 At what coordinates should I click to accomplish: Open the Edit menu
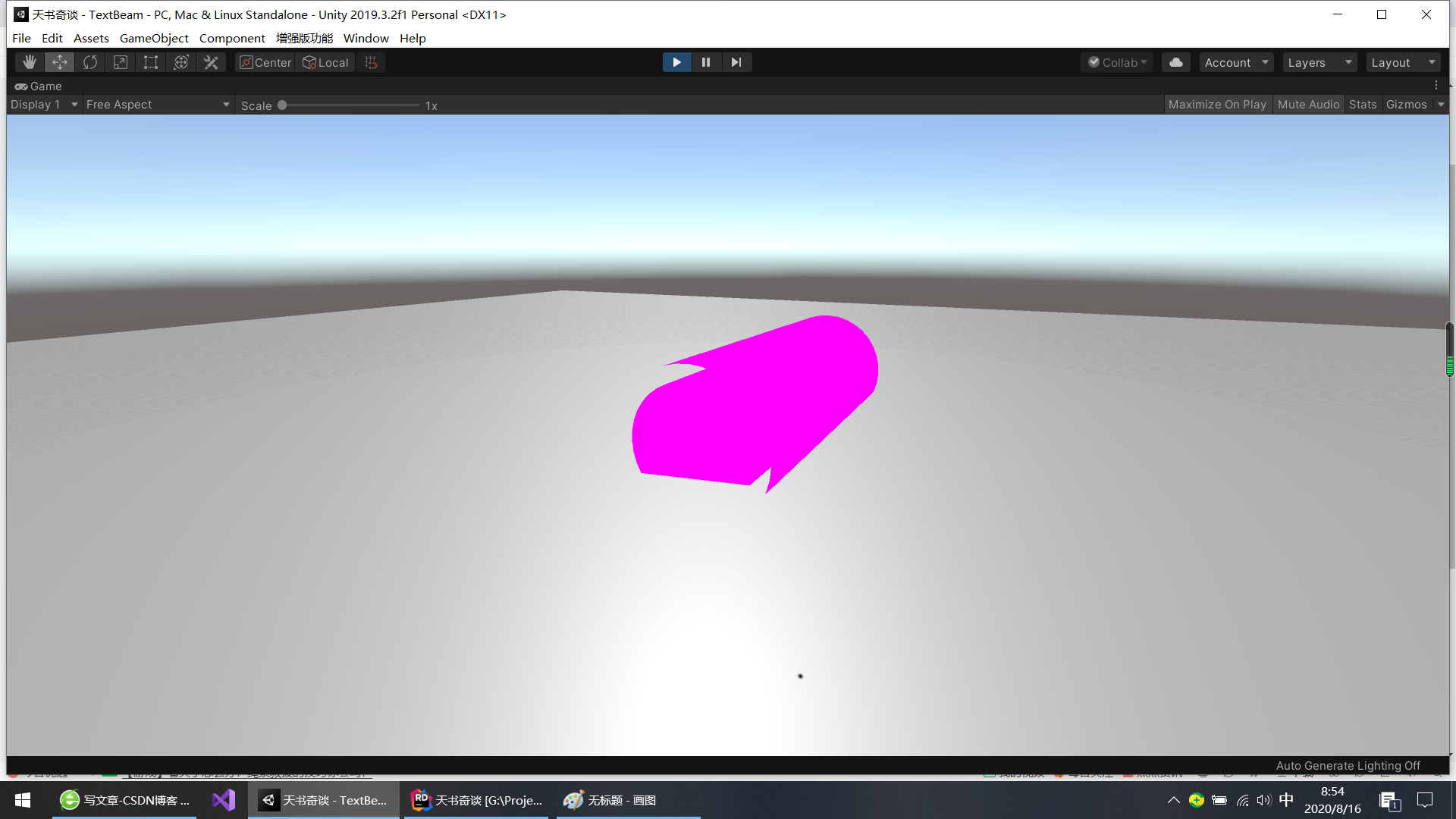pos(52,38)
